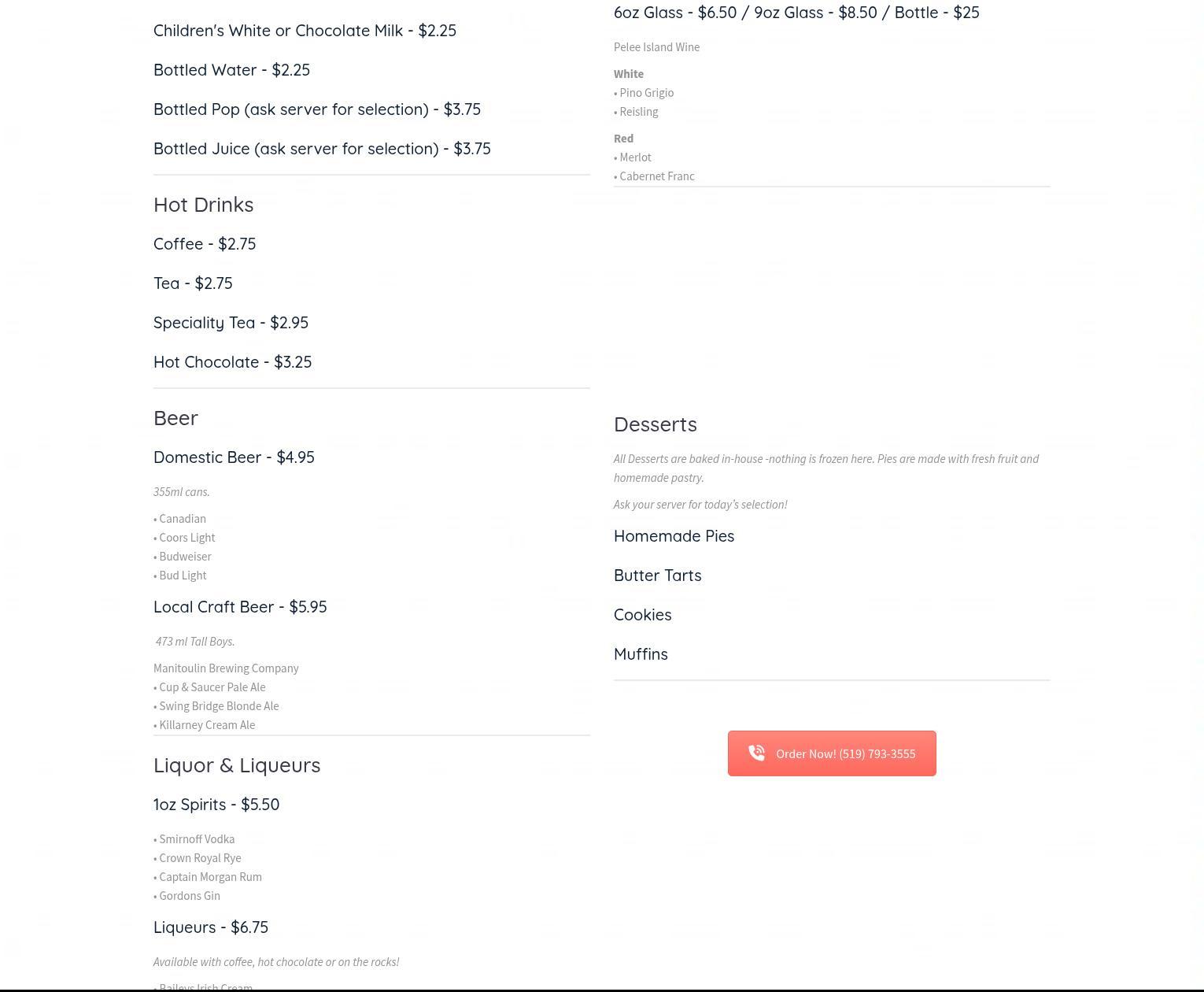
Task: Click the Speciality Tea - $2.95 entry
Action: point(231,323)
